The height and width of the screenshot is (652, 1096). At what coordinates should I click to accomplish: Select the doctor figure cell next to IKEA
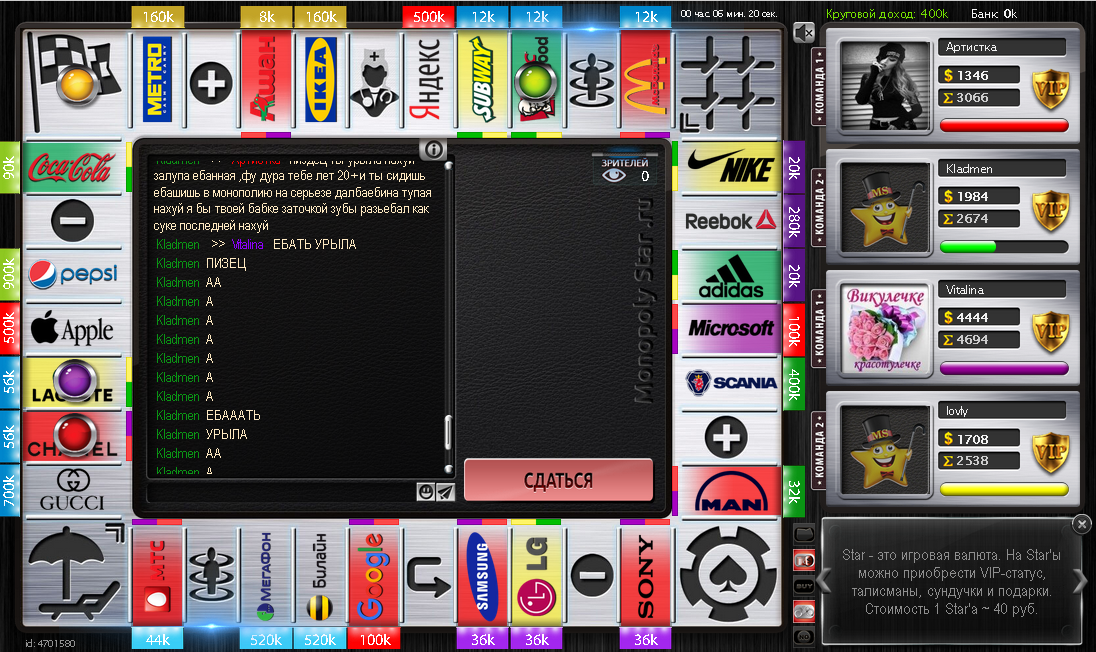(375, 82)
